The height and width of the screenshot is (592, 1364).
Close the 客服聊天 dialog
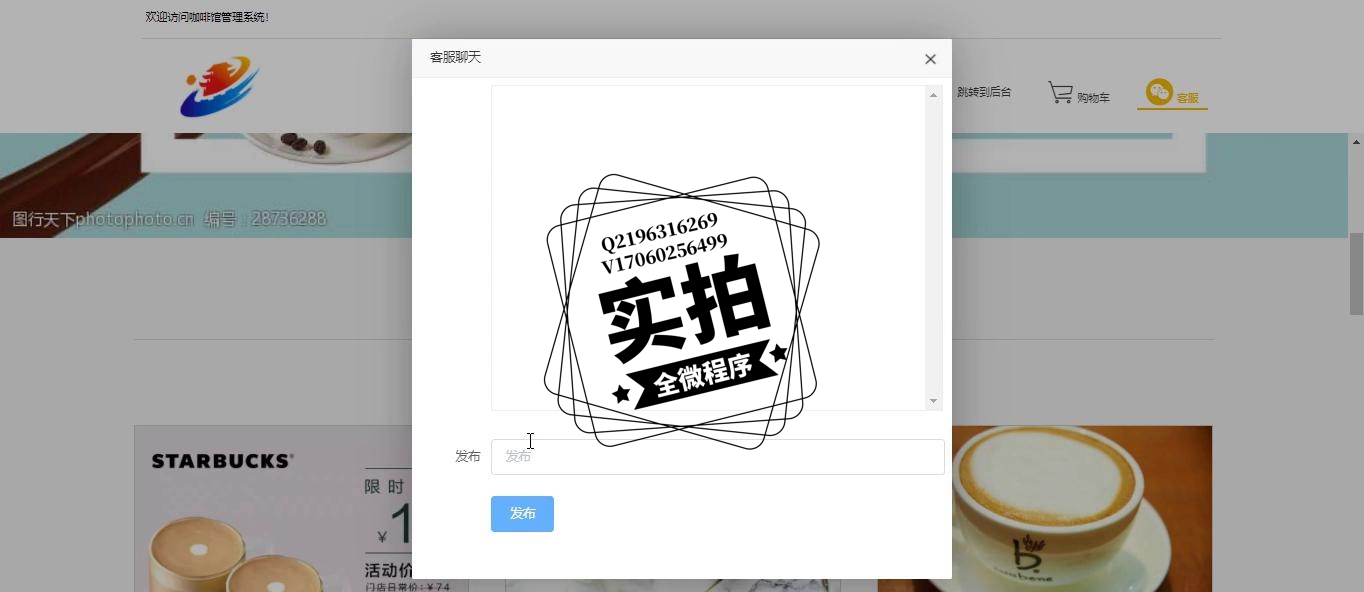point(930,59)
